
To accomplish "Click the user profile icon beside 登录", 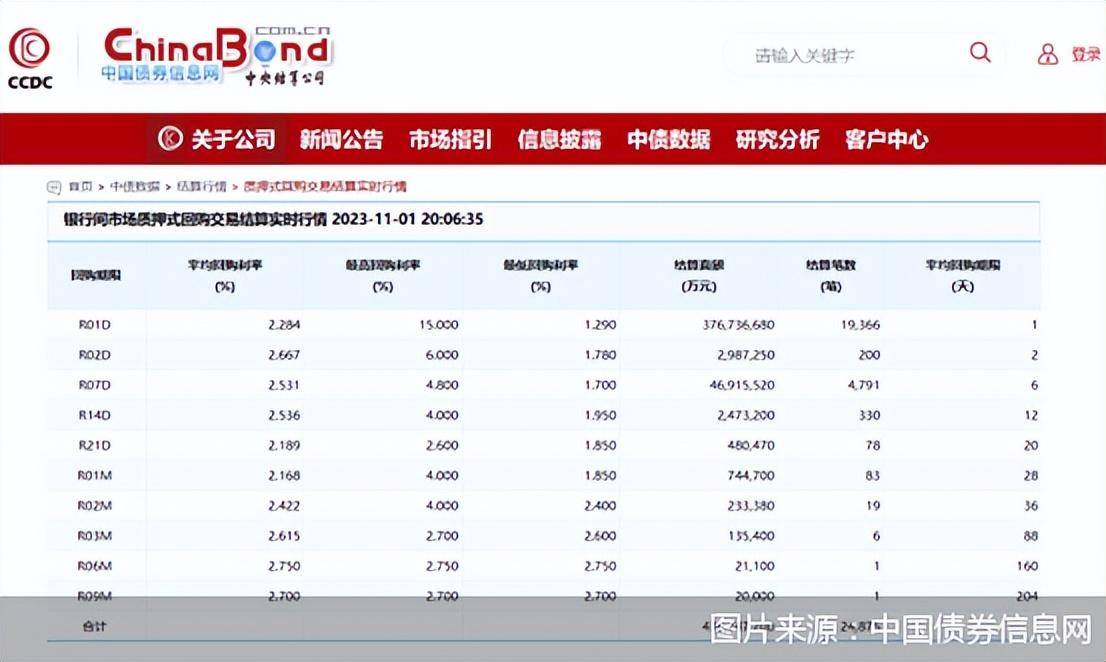I will click(x=1047, y=54).
